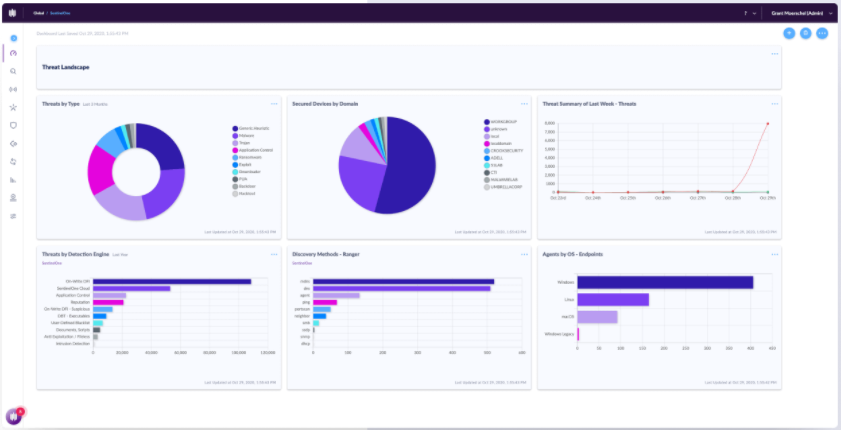Expand the help question mark dropdown

(x=749, y=14)
